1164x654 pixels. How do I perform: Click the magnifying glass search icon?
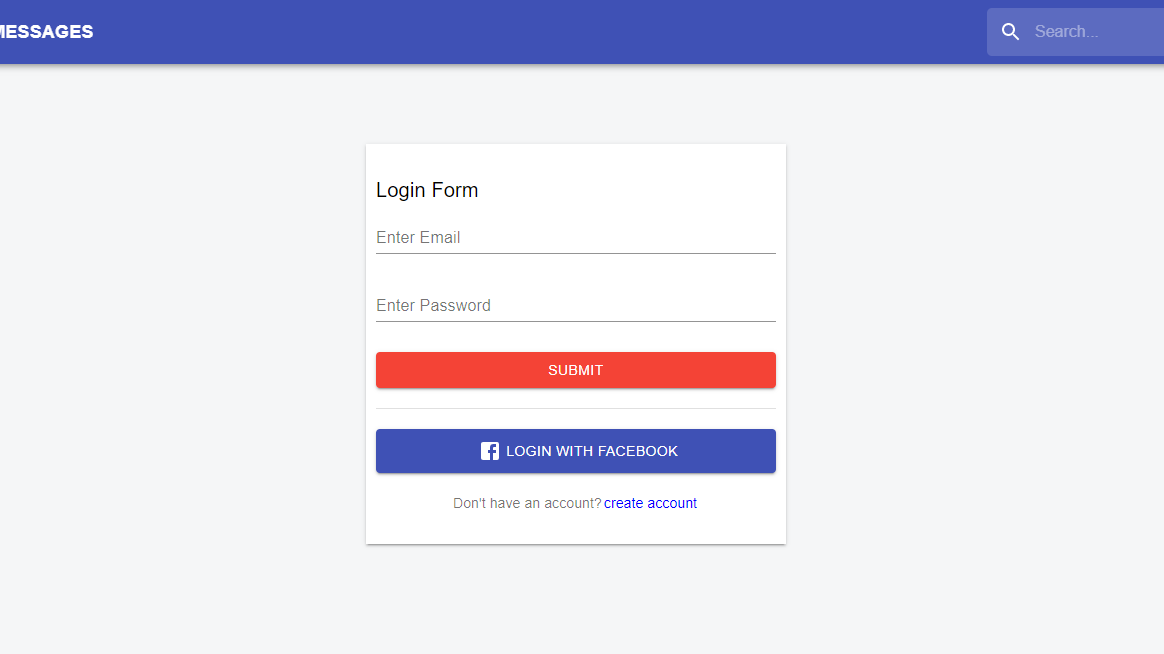pyautogui.click(x=1010, y=31)
